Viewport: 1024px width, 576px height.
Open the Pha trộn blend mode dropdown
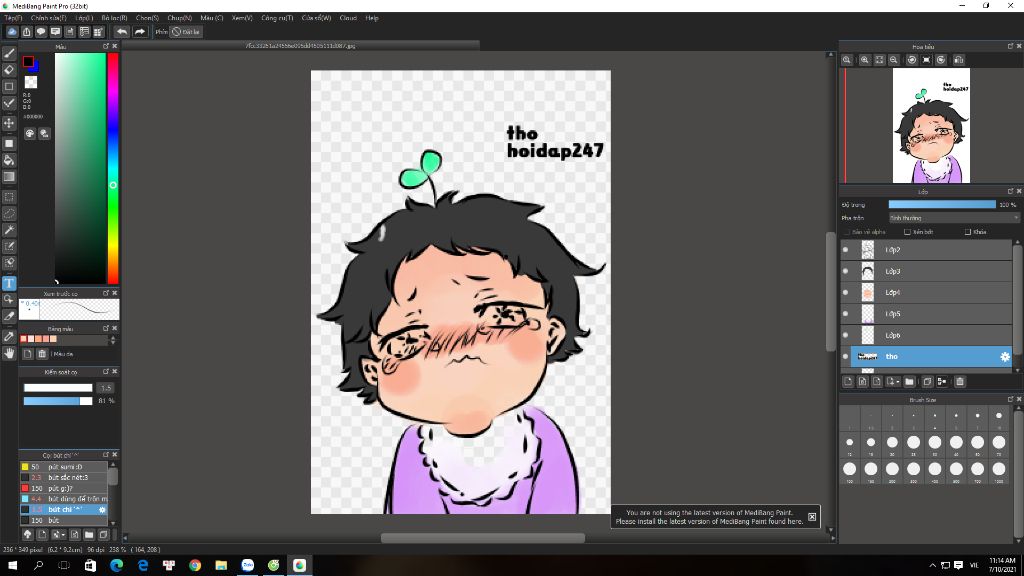(x=953, y=218)
